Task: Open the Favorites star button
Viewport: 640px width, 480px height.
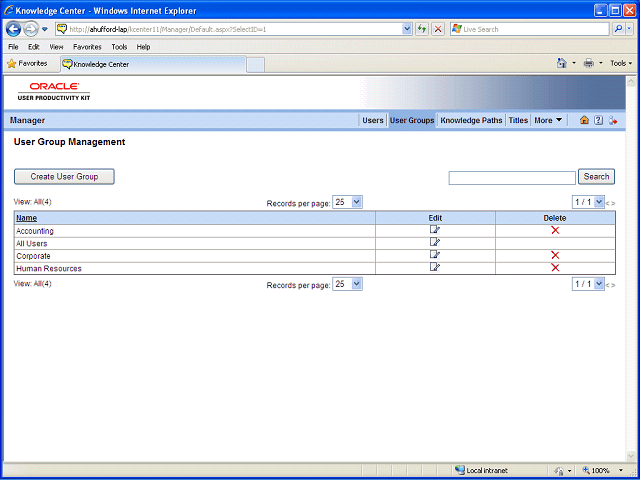Action: pyautogui.click(x=27, y=64)
